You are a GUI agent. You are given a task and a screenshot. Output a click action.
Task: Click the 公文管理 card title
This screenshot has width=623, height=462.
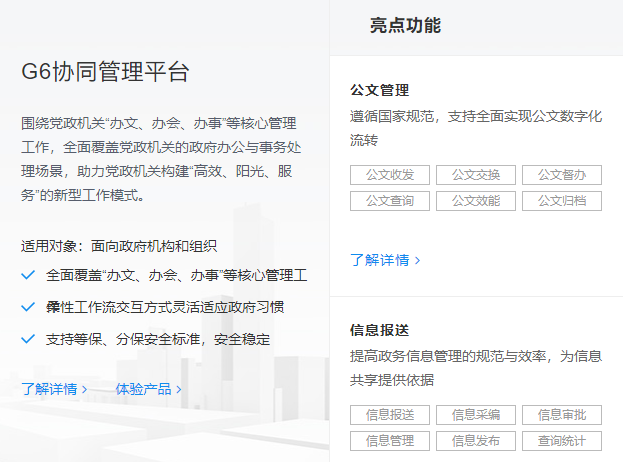pyautogui.click(x=379, y=90)
